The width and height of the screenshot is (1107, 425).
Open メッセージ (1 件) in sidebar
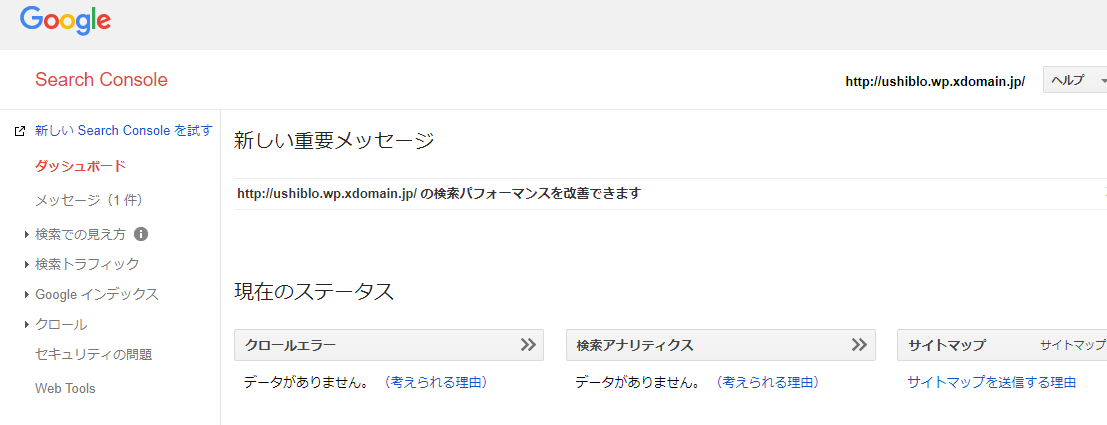point(90,200)
